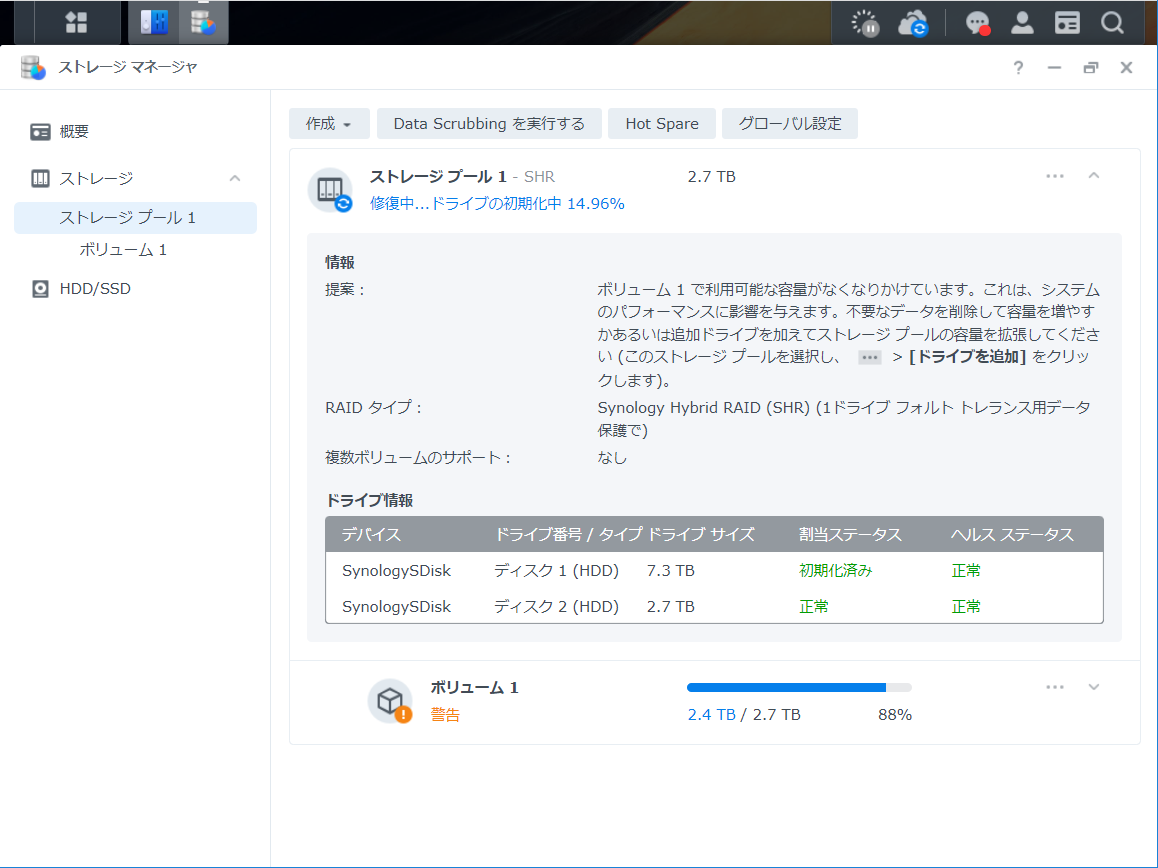Image resolution: width=1158 pixels, height=868 pixels.
Task: Click the repairing status text 14.96%
Action: (497, 204)
